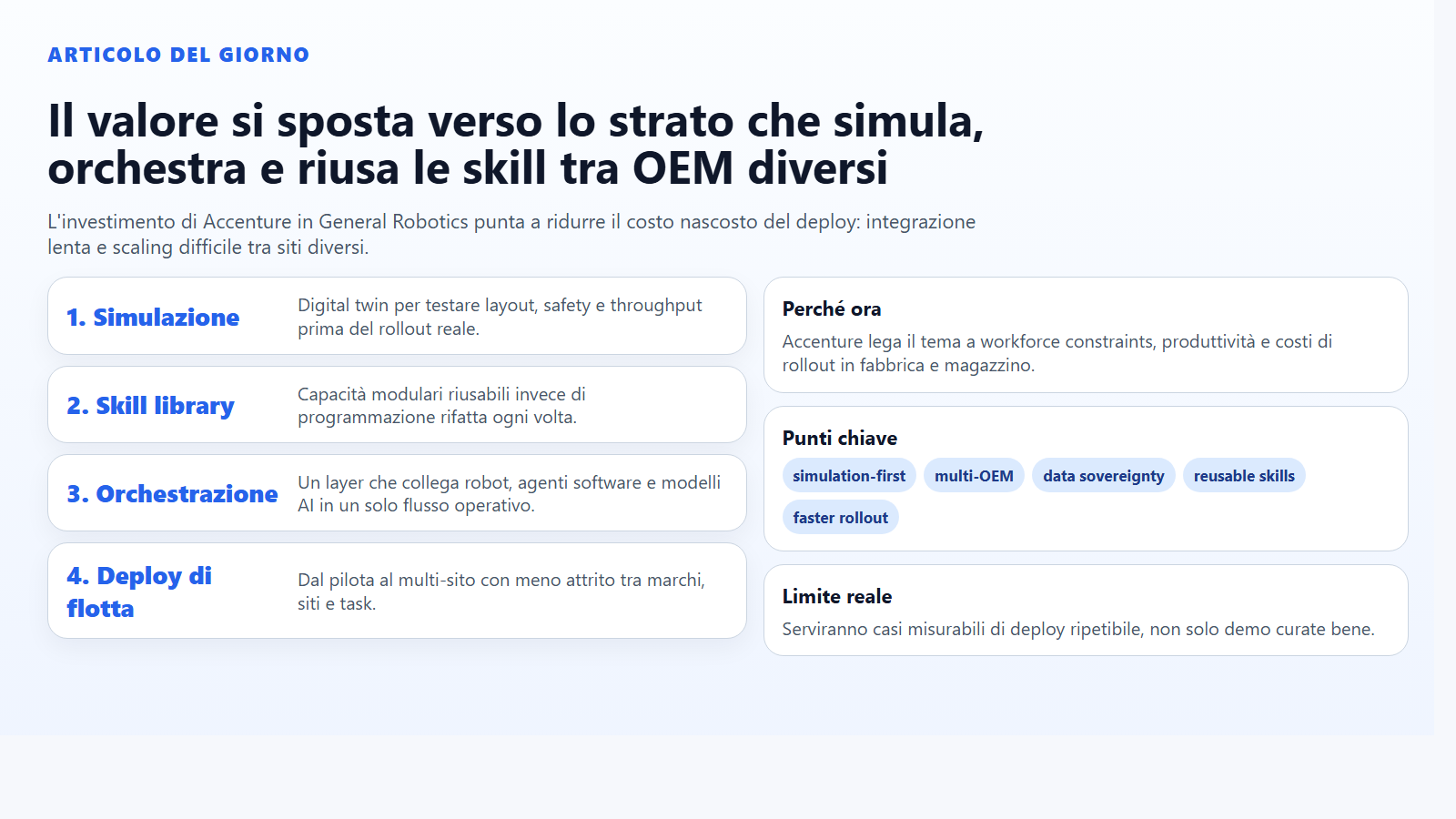Click the 'Punti chiave' heading
This screenshot has width=1456, height=819.
[839, 438]
